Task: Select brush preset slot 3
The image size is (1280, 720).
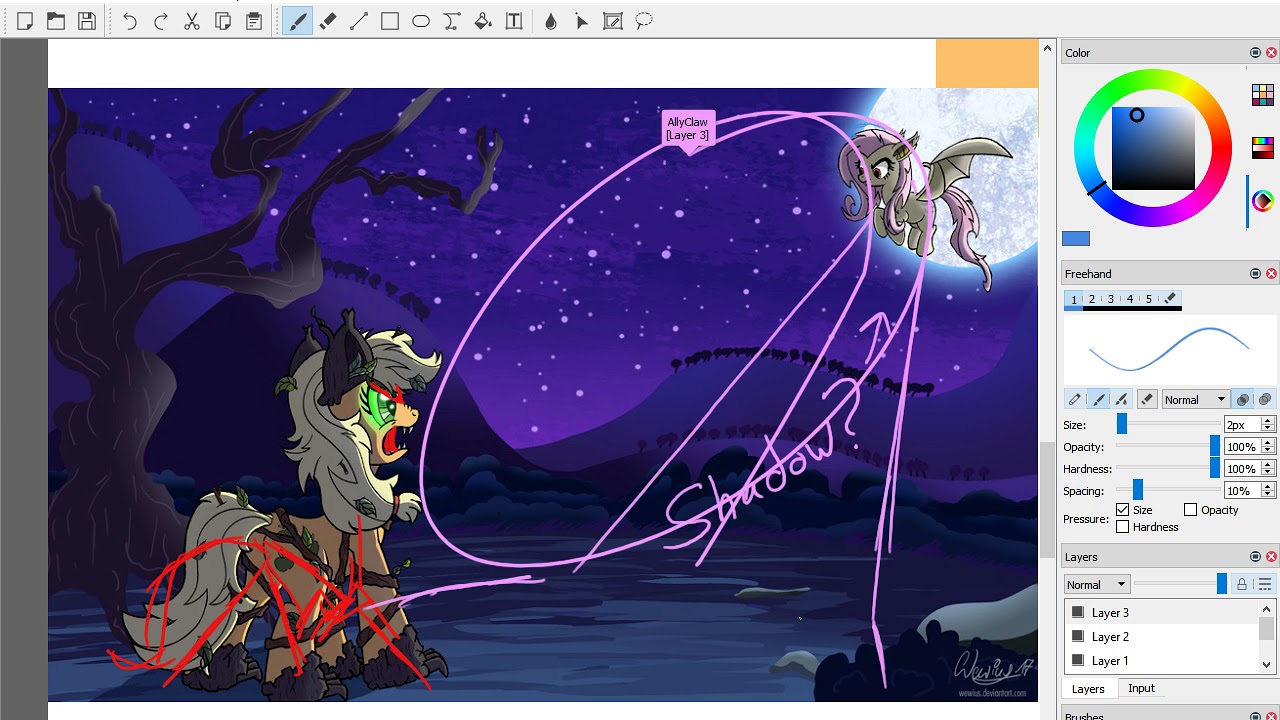Action: [x=1110, y=299]
